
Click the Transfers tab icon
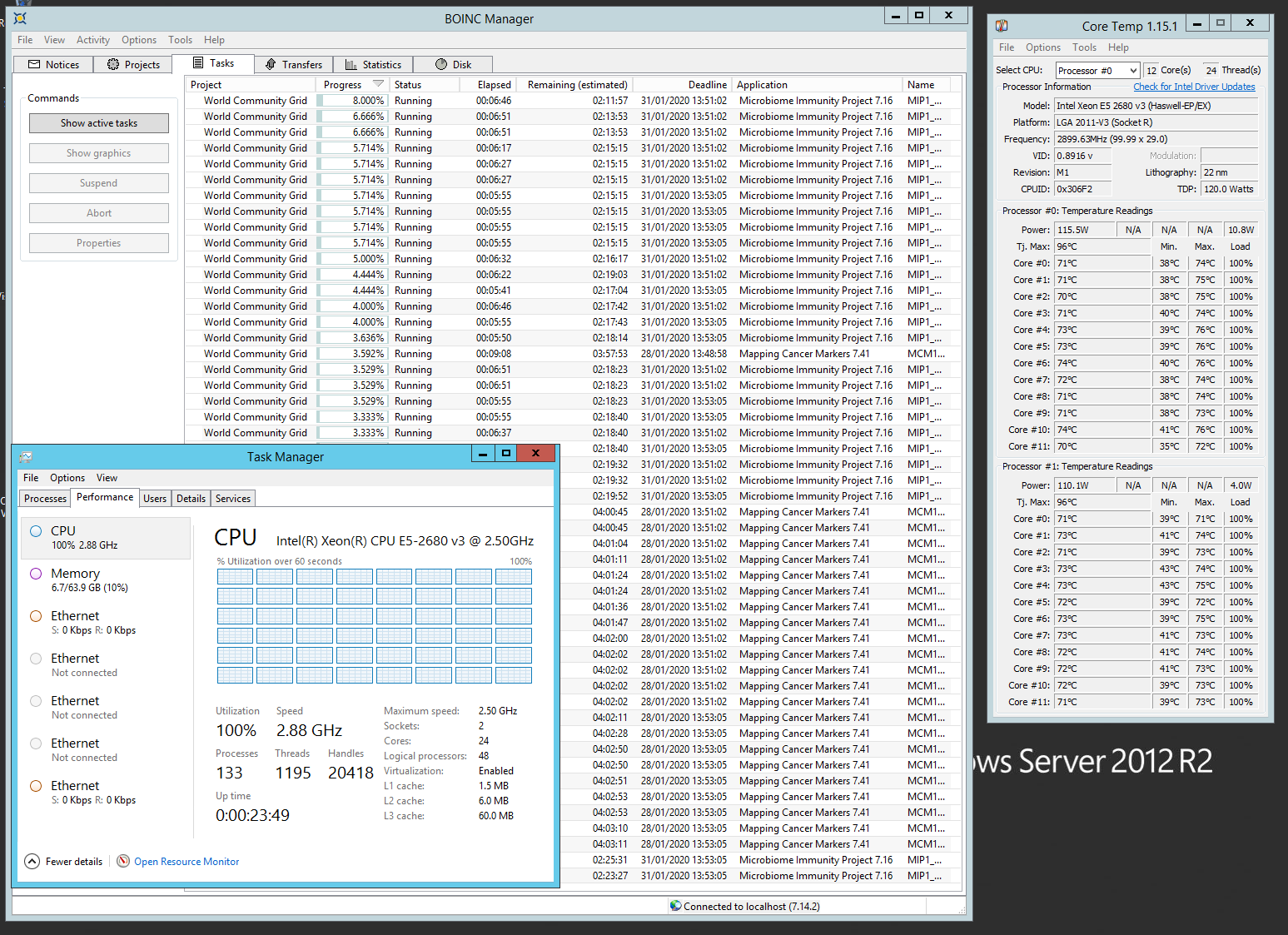pos(271,64)
